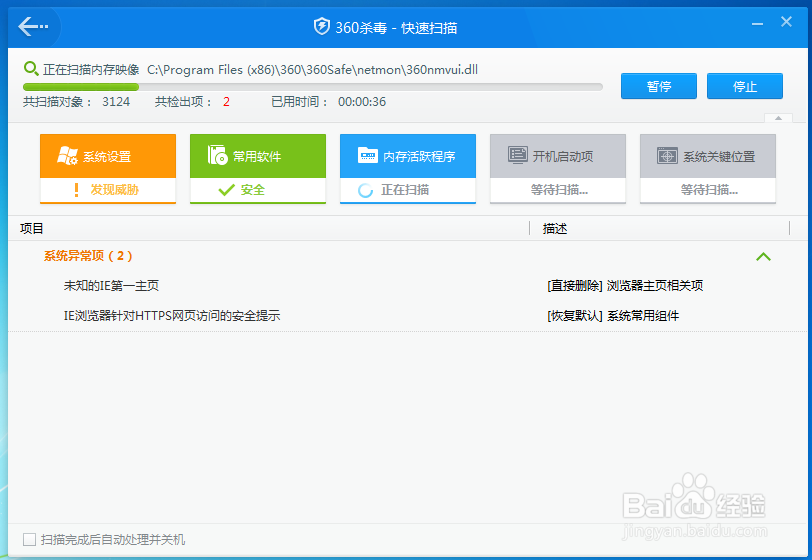
Task: Click the orange exclamation threat icon
Action: tap(77, 190)
